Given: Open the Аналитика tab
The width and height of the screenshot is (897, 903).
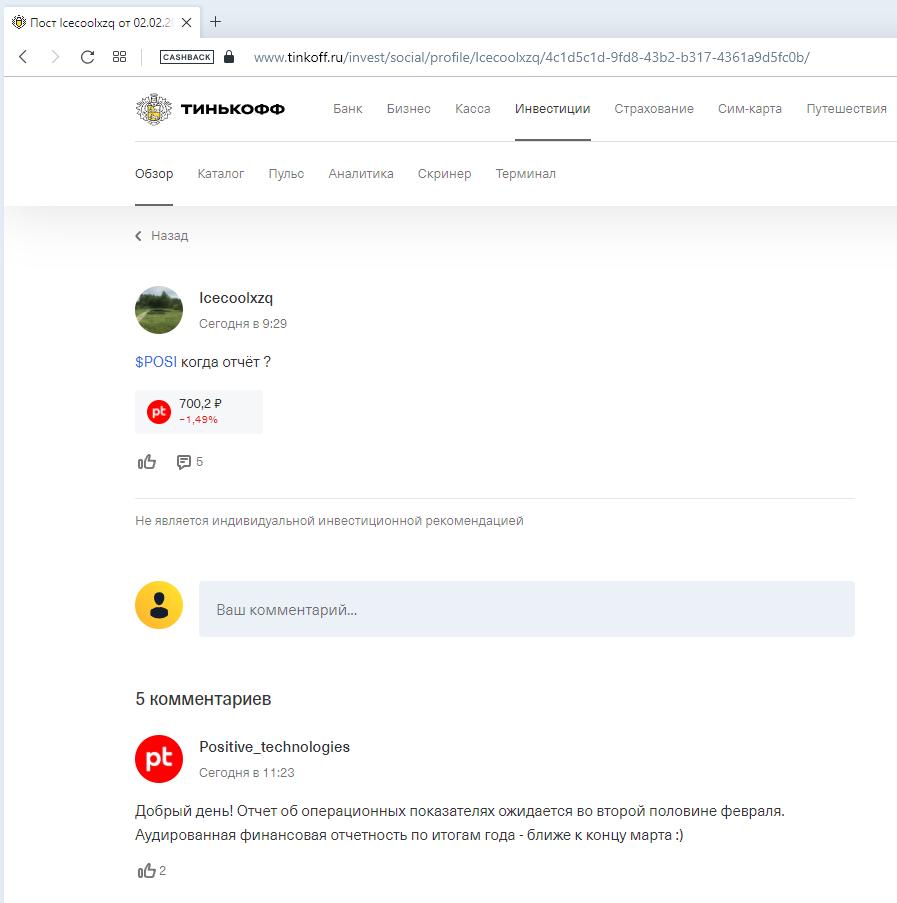Looking at the screenshot, I should [361, 174].
